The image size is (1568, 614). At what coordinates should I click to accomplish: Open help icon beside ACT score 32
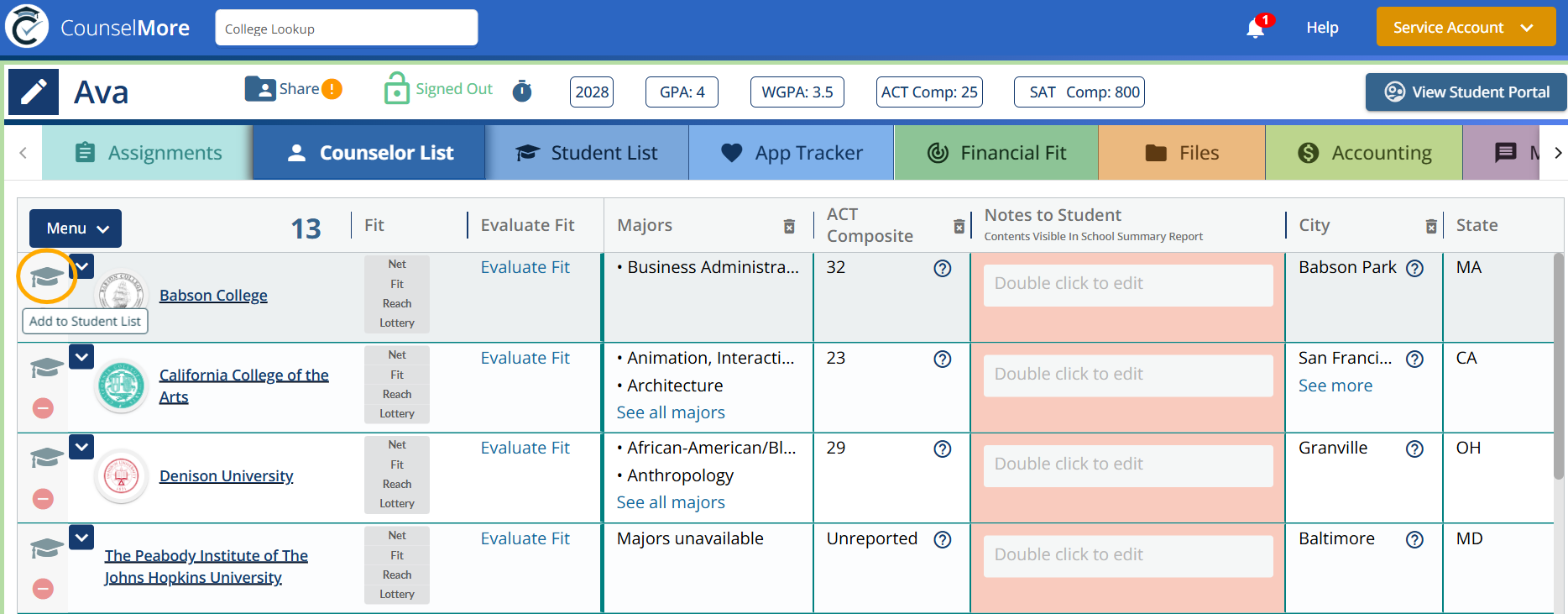pyautogui.click(x=943, y=268)
